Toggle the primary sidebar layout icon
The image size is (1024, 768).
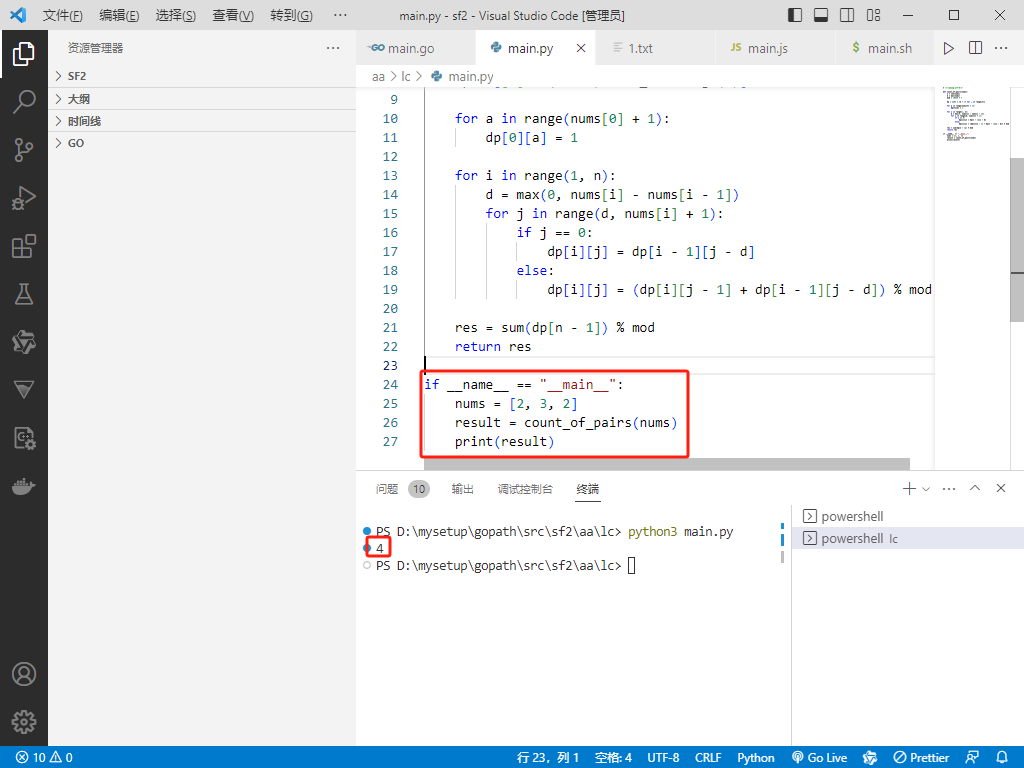[795, 15]
